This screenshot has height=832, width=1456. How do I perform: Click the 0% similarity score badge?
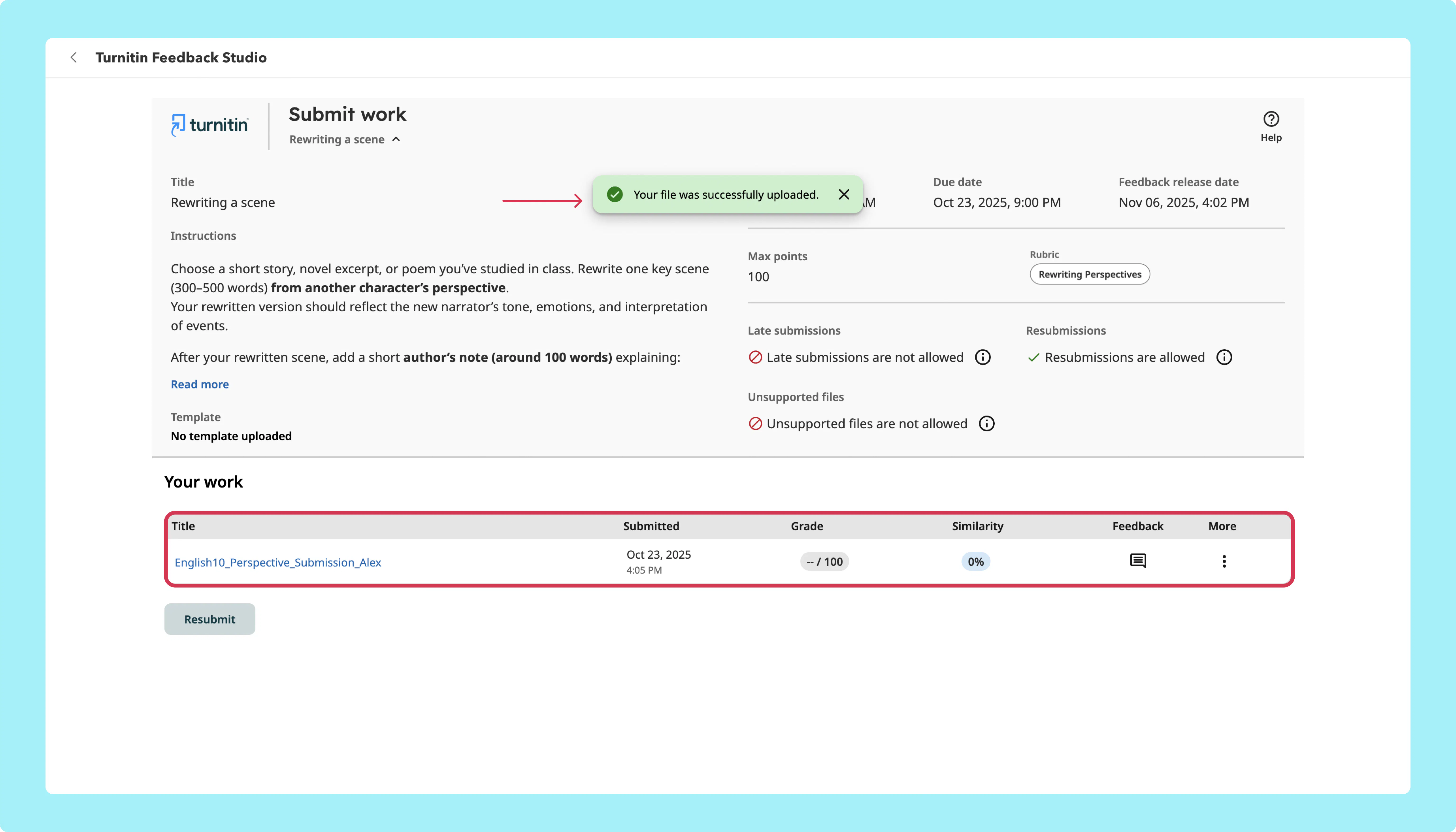point(976,562)
